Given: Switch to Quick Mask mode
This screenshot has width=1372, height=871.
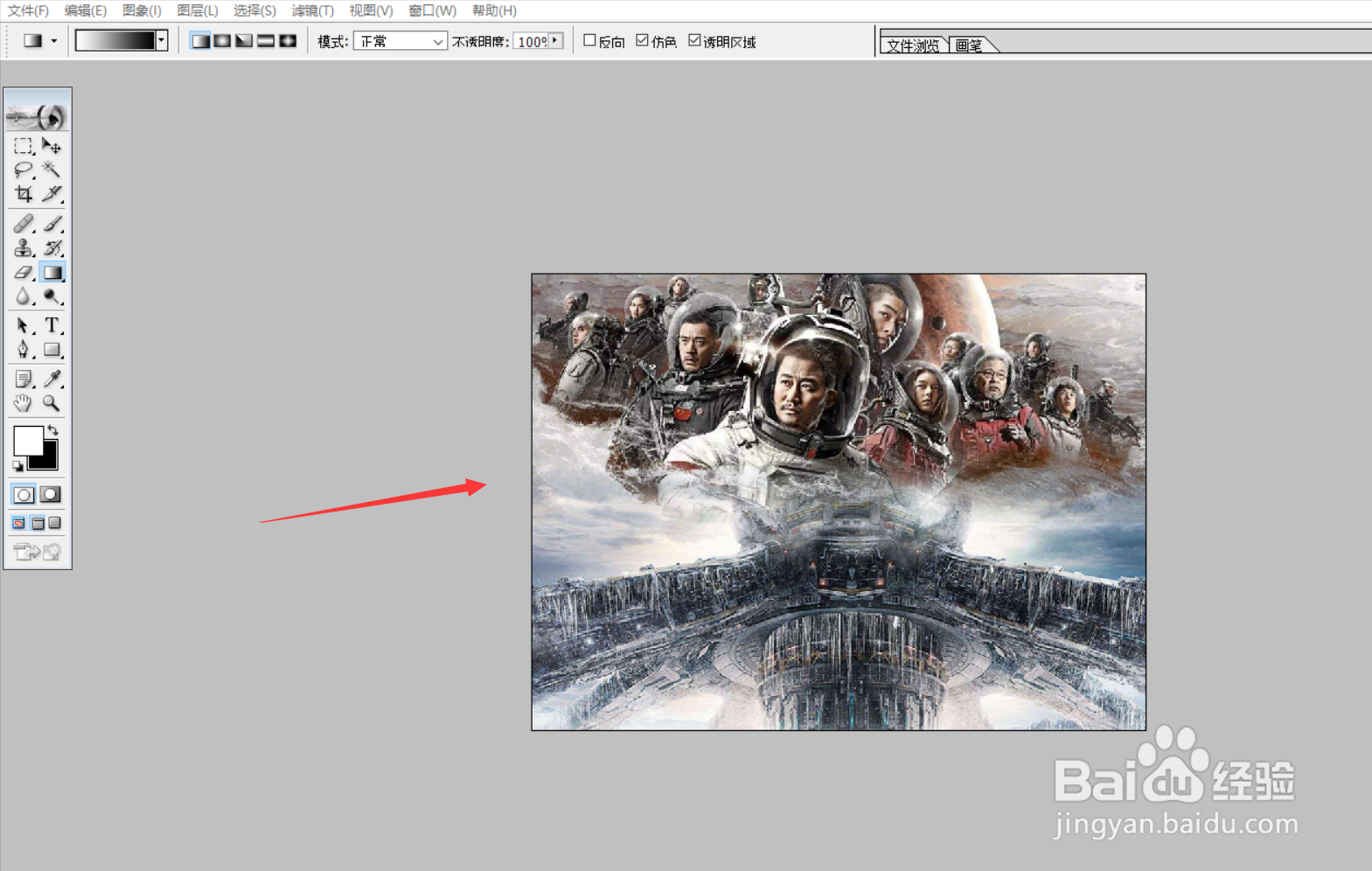Looking at the screenshot, I should [x=51, y=495].
